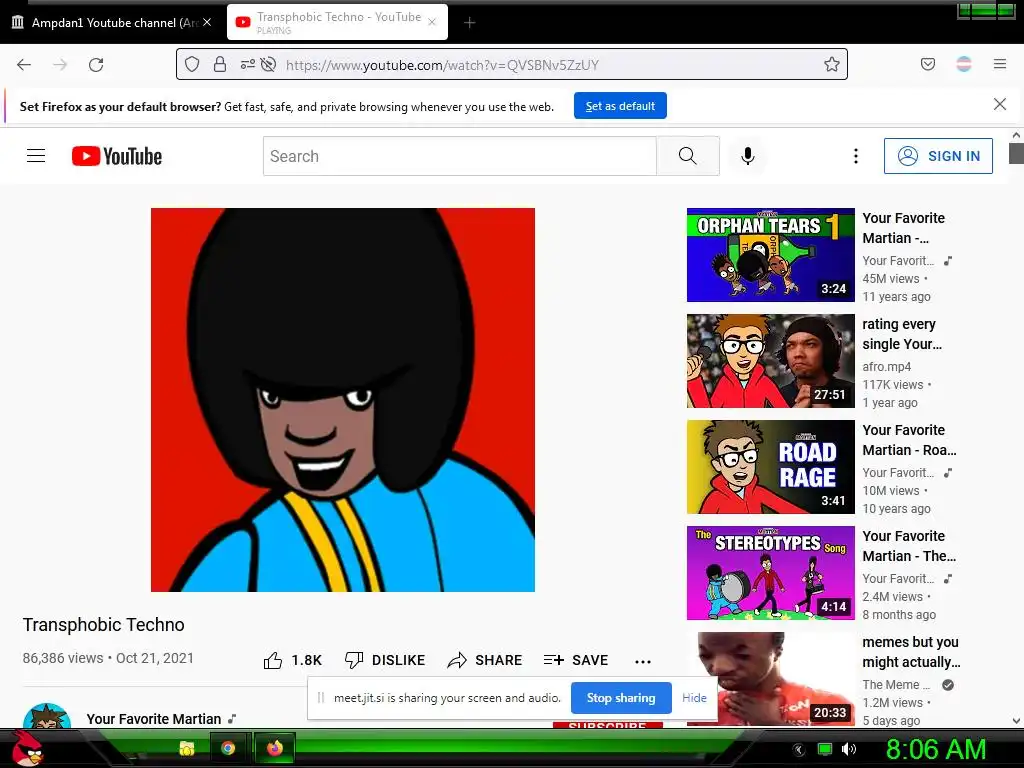The image size is (1024, 768).
Task: Open new tab with plus icon
Action: point(470,23)
